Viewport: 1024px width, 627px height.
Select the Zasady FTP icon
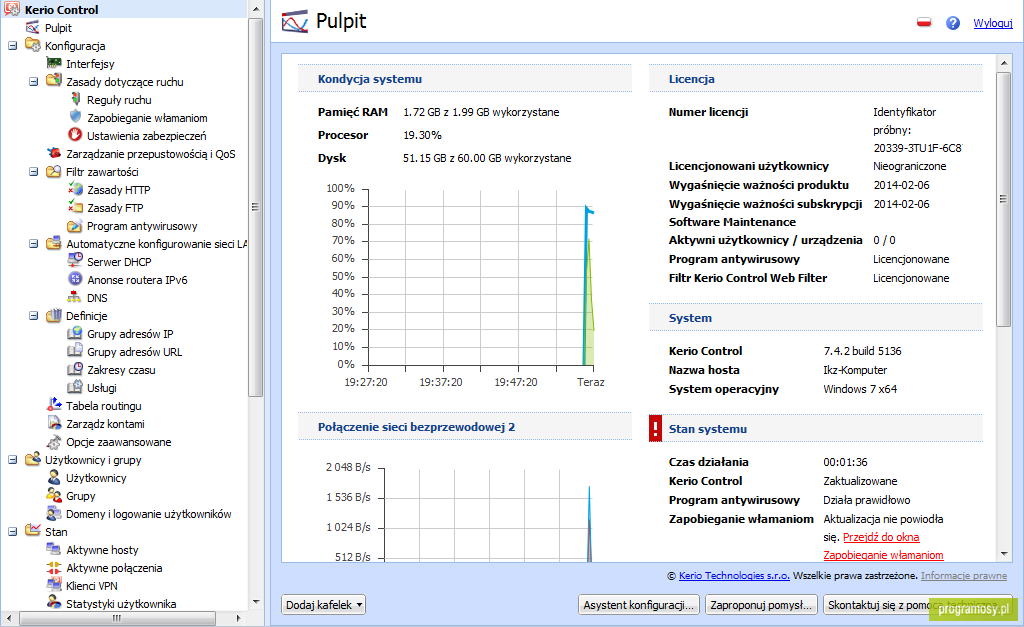point(75,207)
